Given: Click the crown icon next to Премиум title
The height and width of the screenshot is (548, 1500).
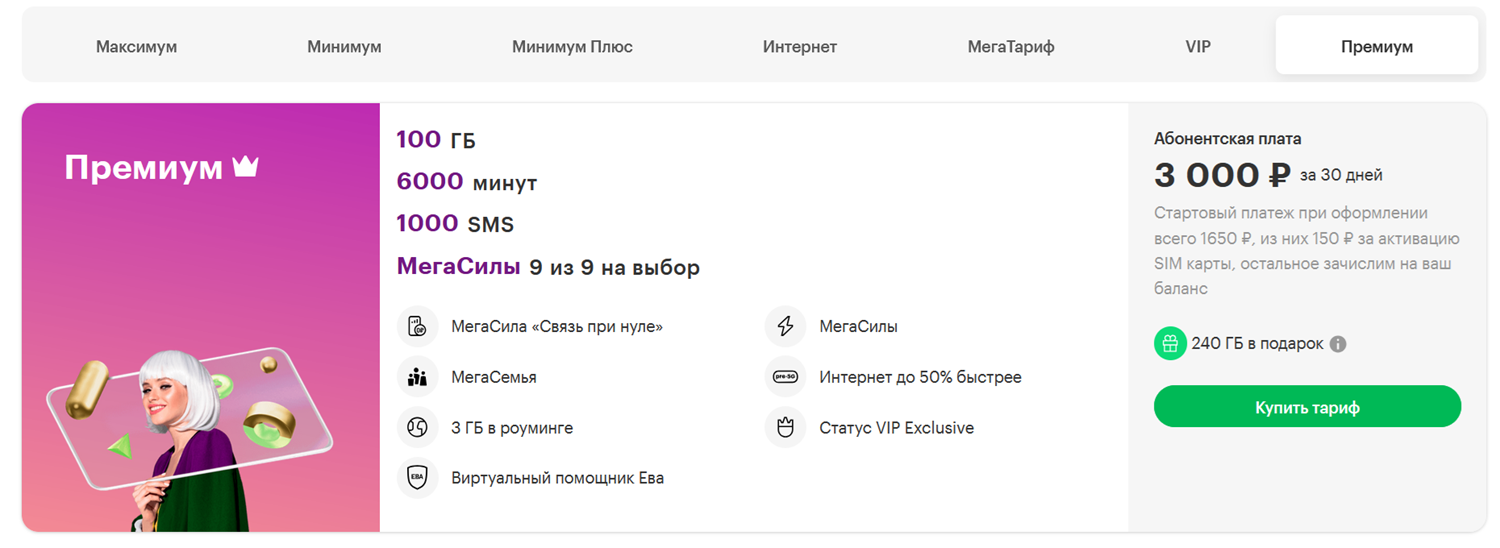Looking at the screenshot, I should click(x=245, y=167).
